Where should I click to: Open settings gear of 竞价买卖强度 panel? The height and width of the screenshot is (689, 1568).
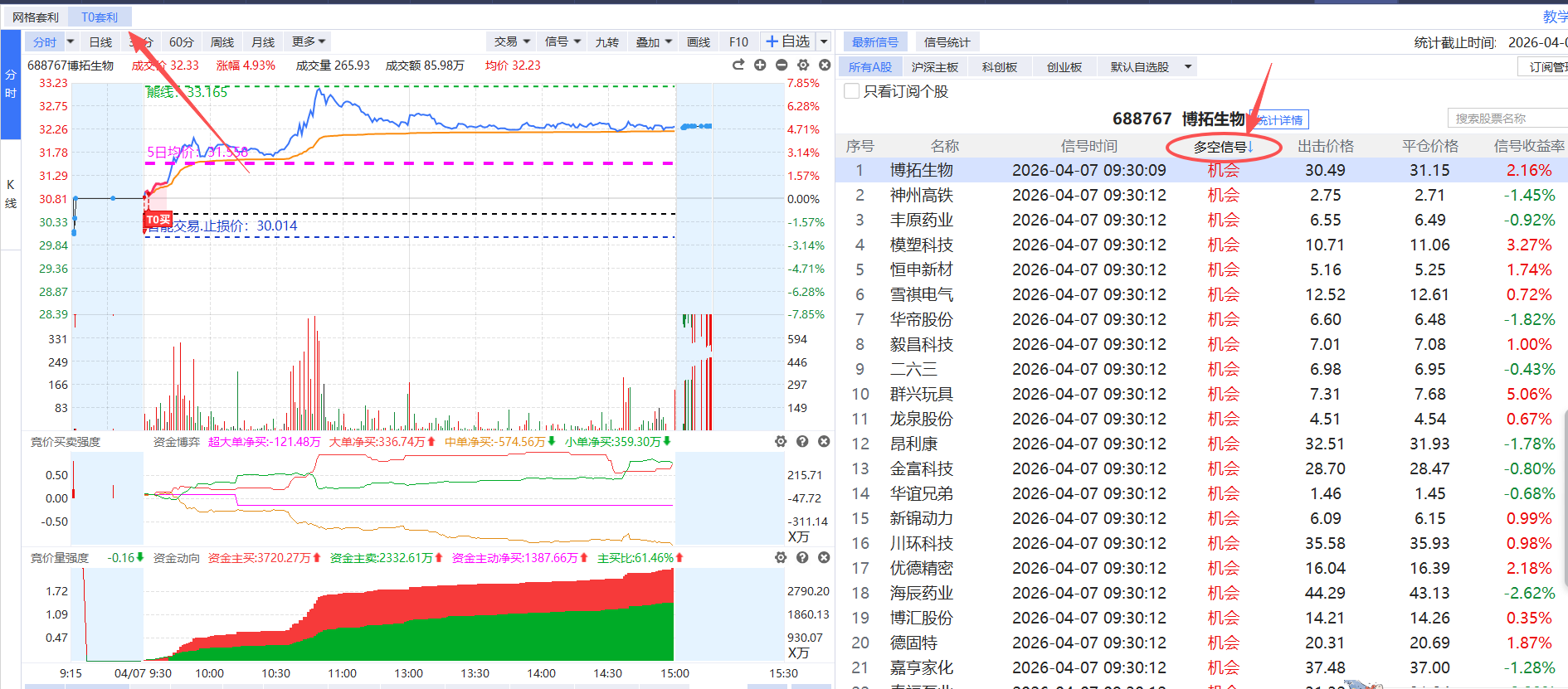point(781,442)
